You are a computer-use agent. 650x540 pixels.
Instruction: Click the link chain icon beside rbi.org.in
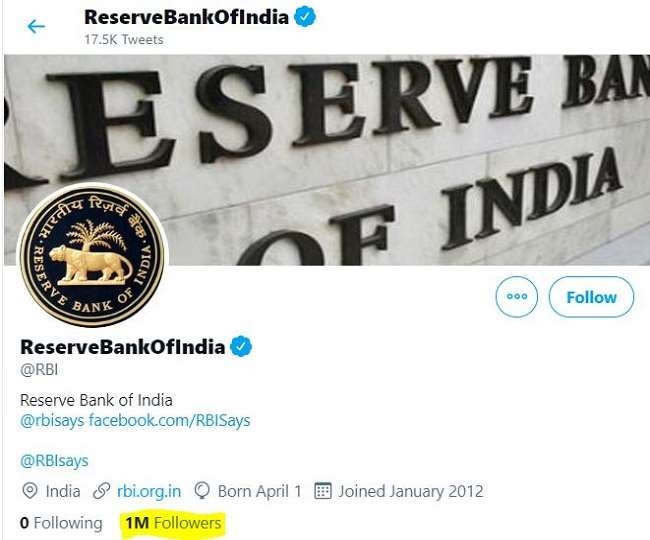point(102,491)
